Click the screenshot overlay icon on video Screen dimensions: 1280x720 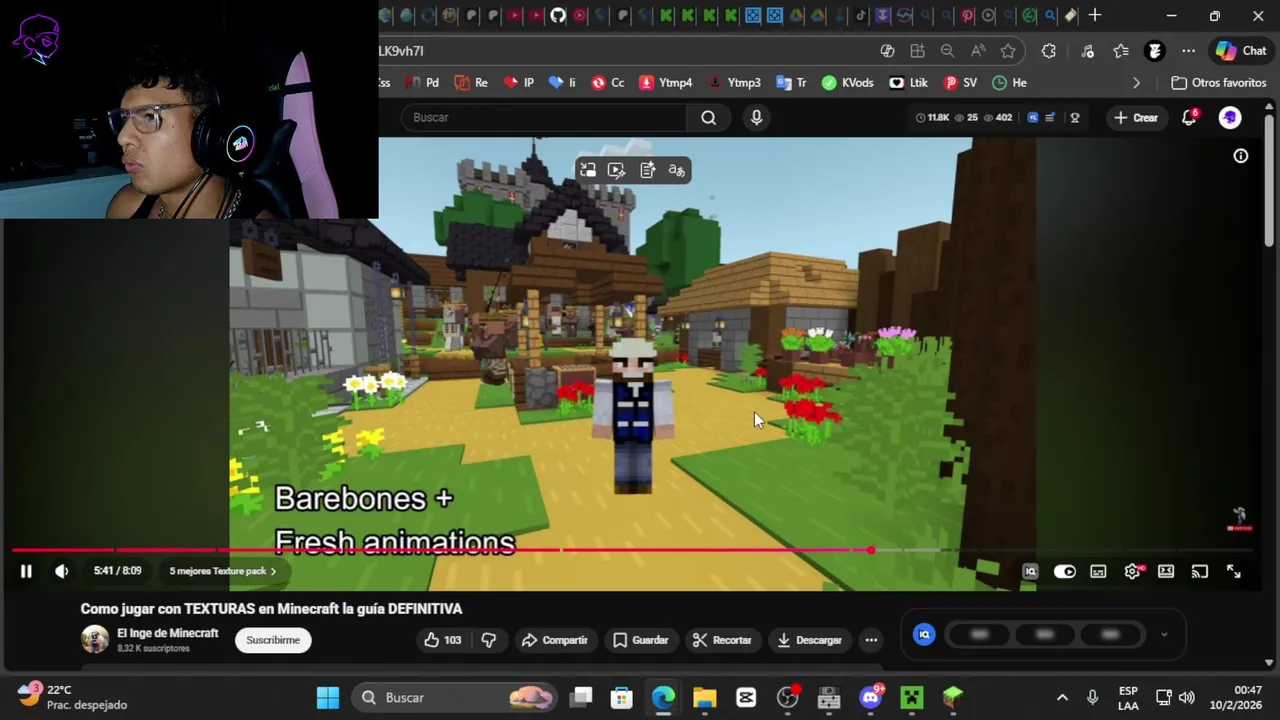(x=617, y=171)
